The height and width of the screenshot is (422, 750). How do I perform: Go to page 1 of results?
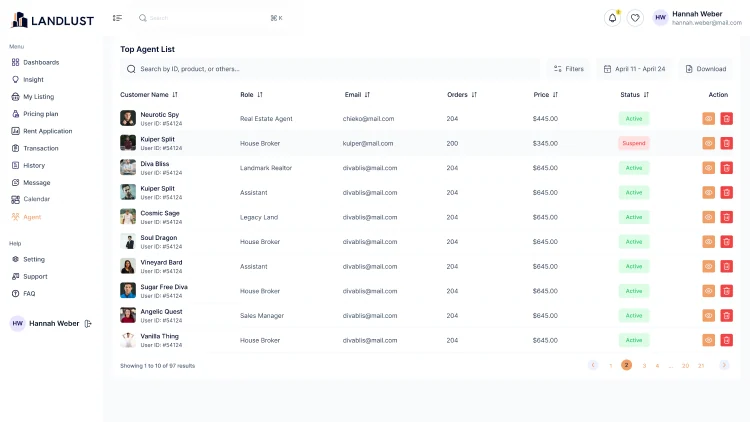611,366
